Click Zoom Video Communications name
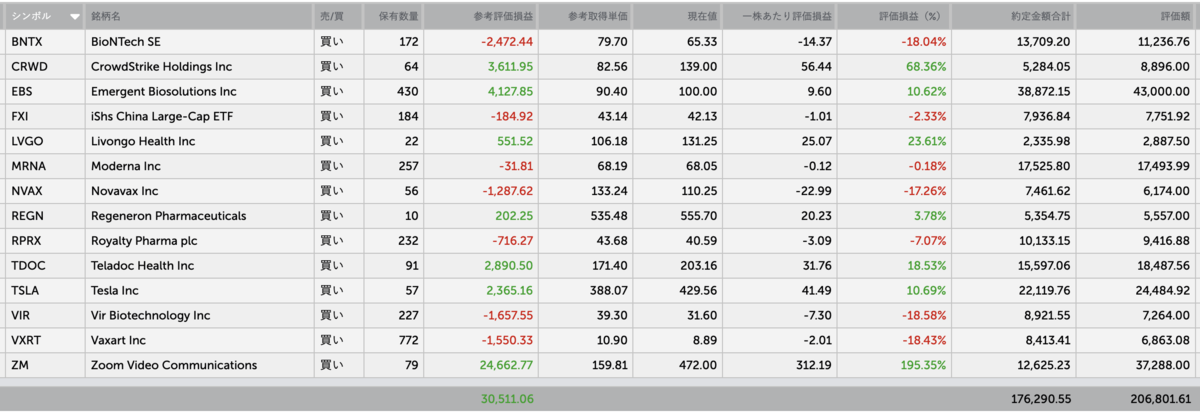The image size is (1200, 413). [174, 365]
